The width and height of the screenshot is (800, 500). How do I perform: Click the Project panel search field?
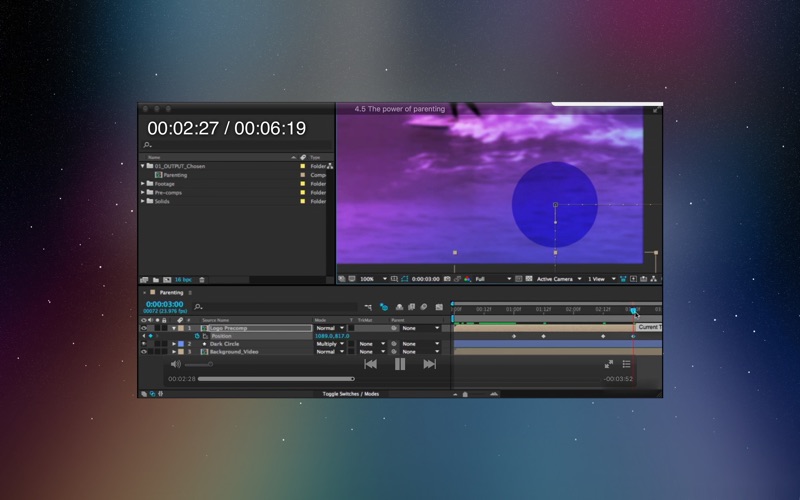click(237, 145)
